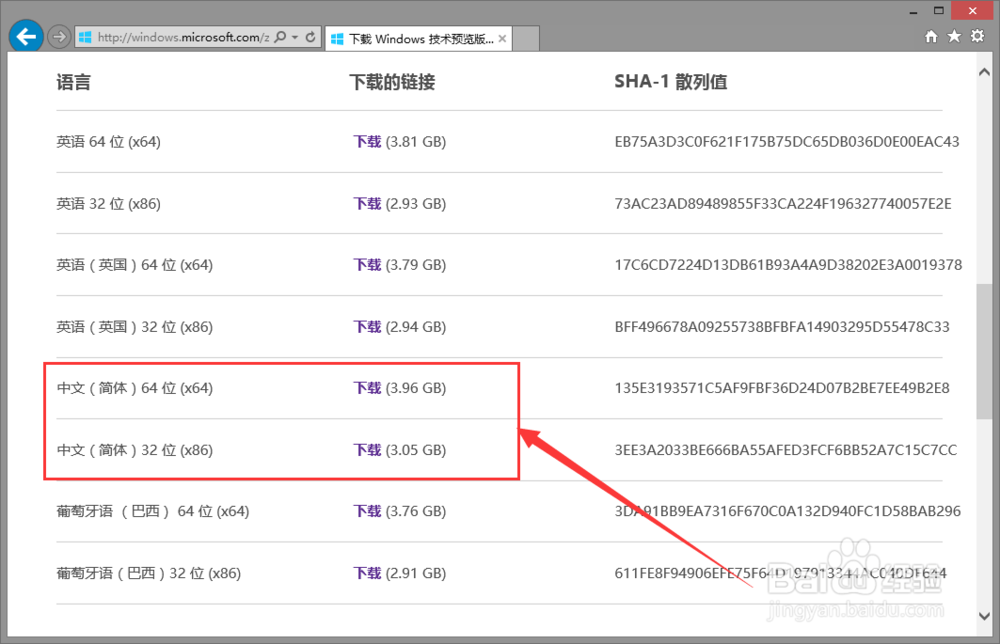Minimize the browser window

coord(913,11)
